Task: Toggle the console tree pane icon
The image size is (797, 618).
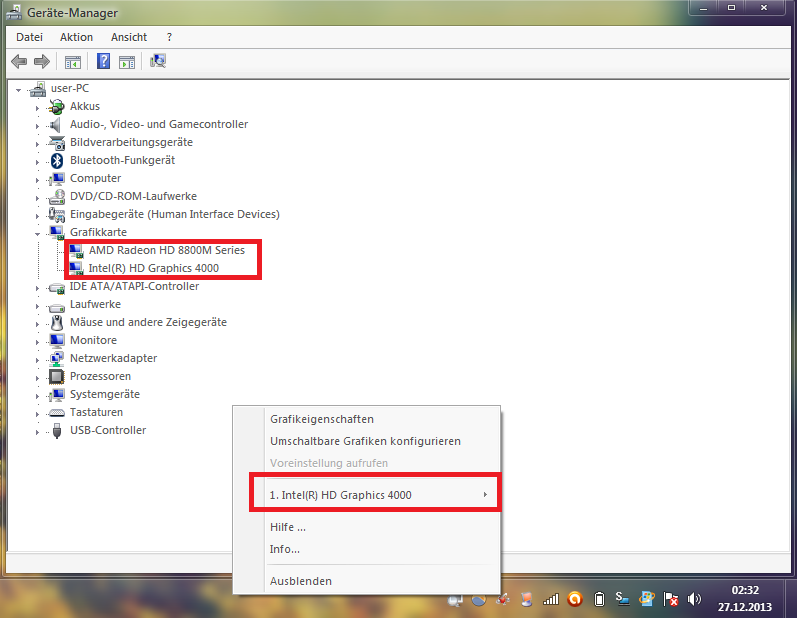Action: [73, 62]
